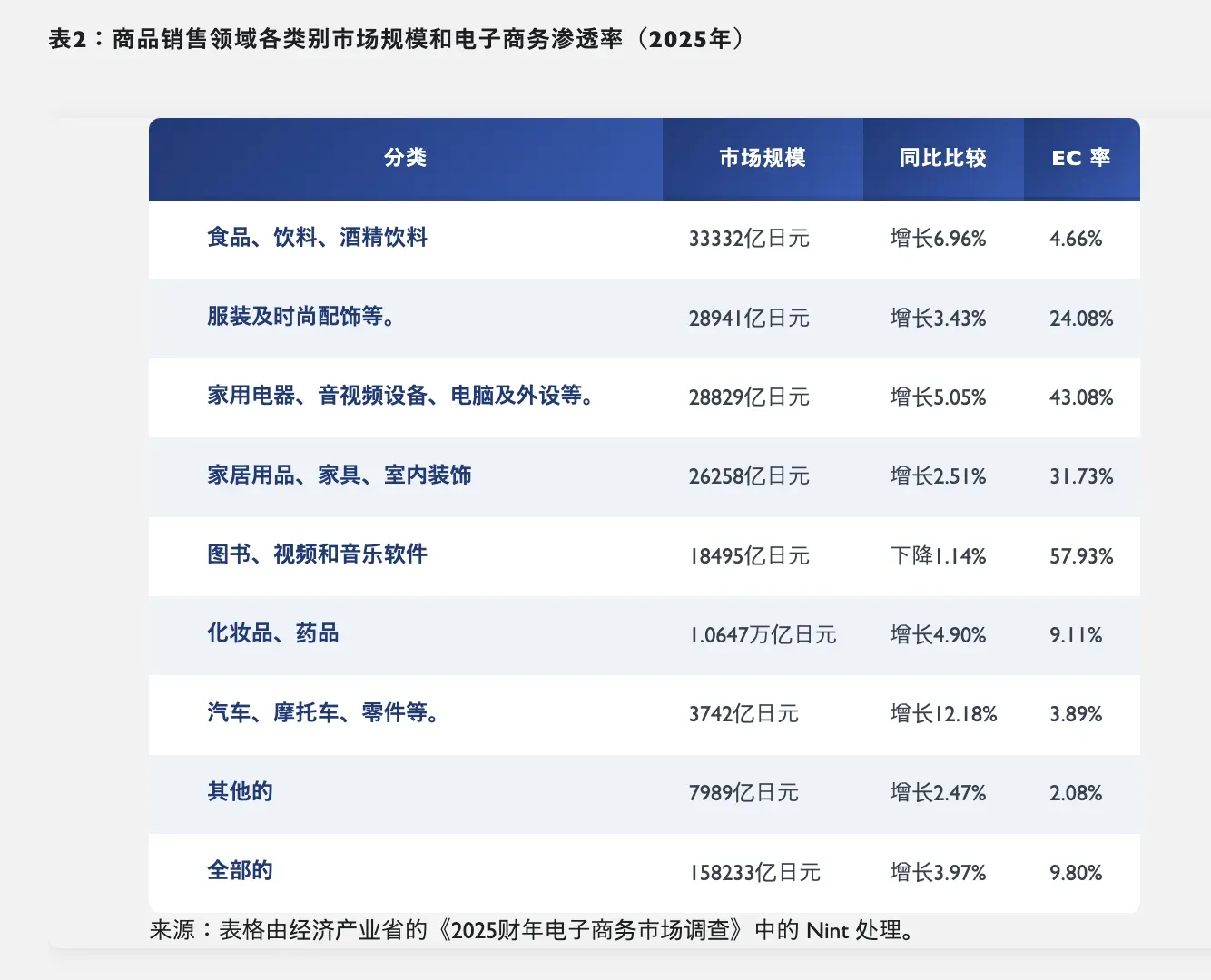The image size is (1211, 980).
Task: Select the row label "家用电器、音视频设备、电脑及外设等。"
Action: coord(400,396)
